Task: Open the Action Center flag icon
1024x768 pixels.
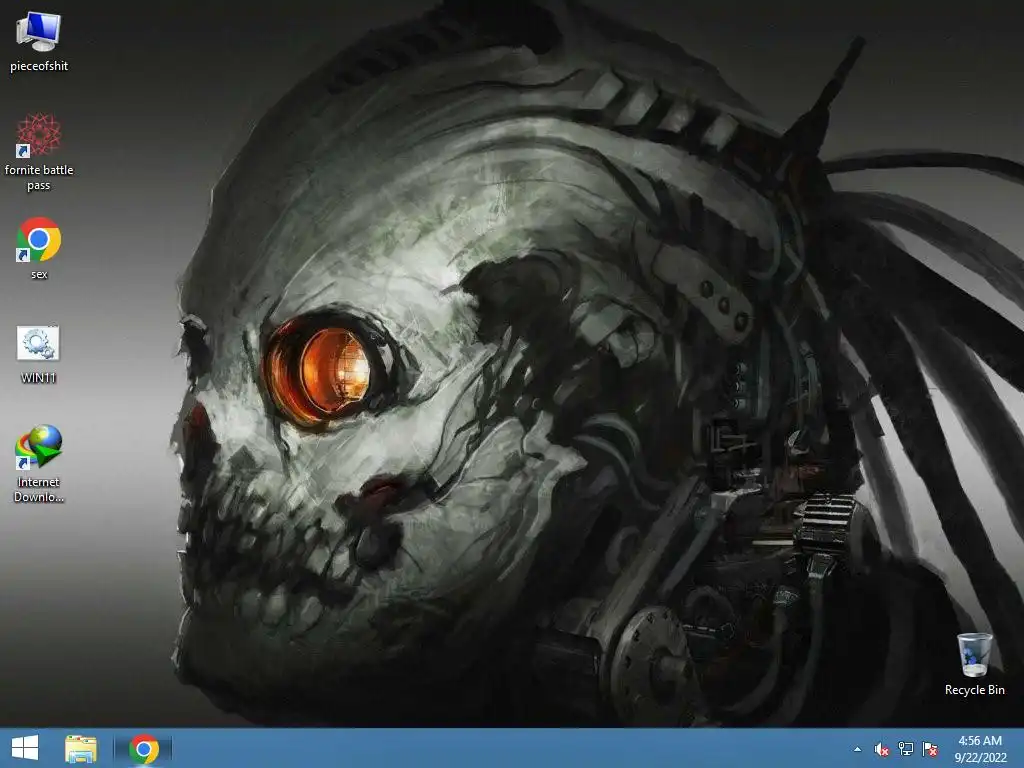Action: (930, 749)
